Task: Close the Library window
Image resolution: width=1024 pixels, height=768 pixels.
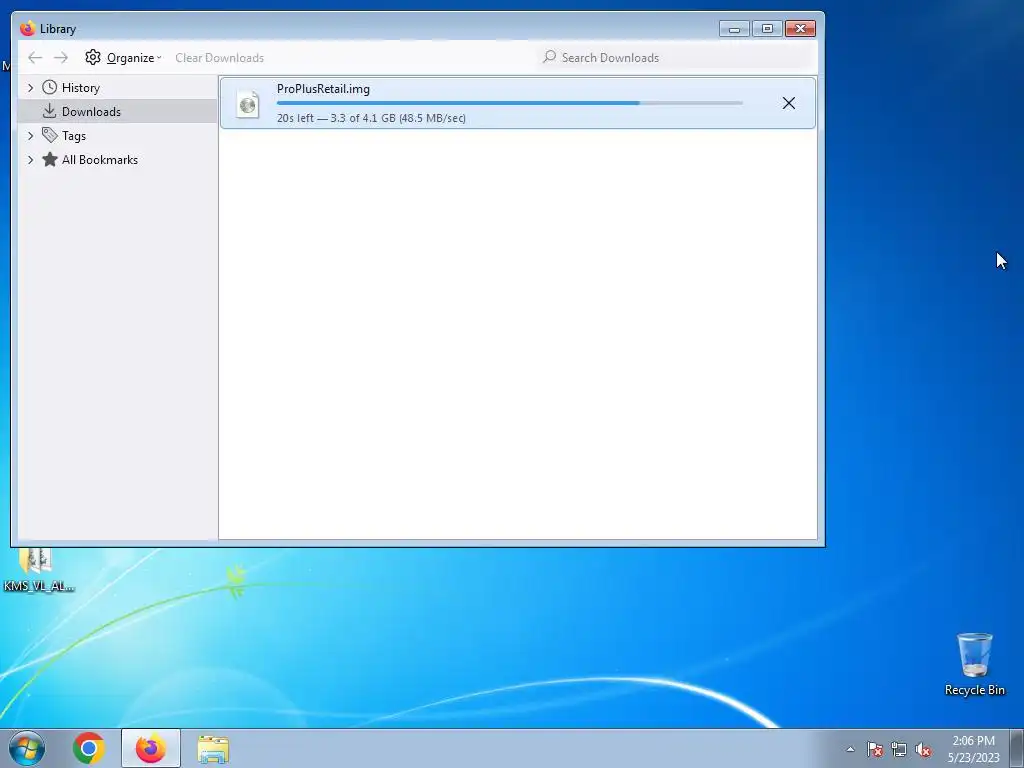Action: [800, 29]
